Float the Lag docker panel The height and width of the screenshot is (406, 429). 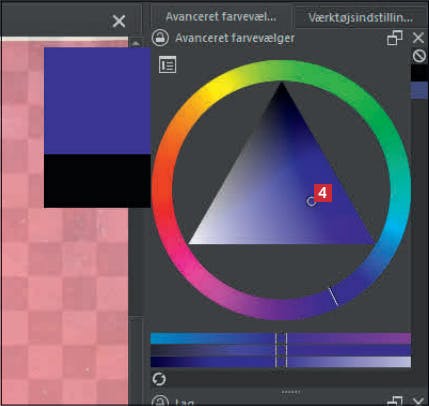(x=395, y=401)
